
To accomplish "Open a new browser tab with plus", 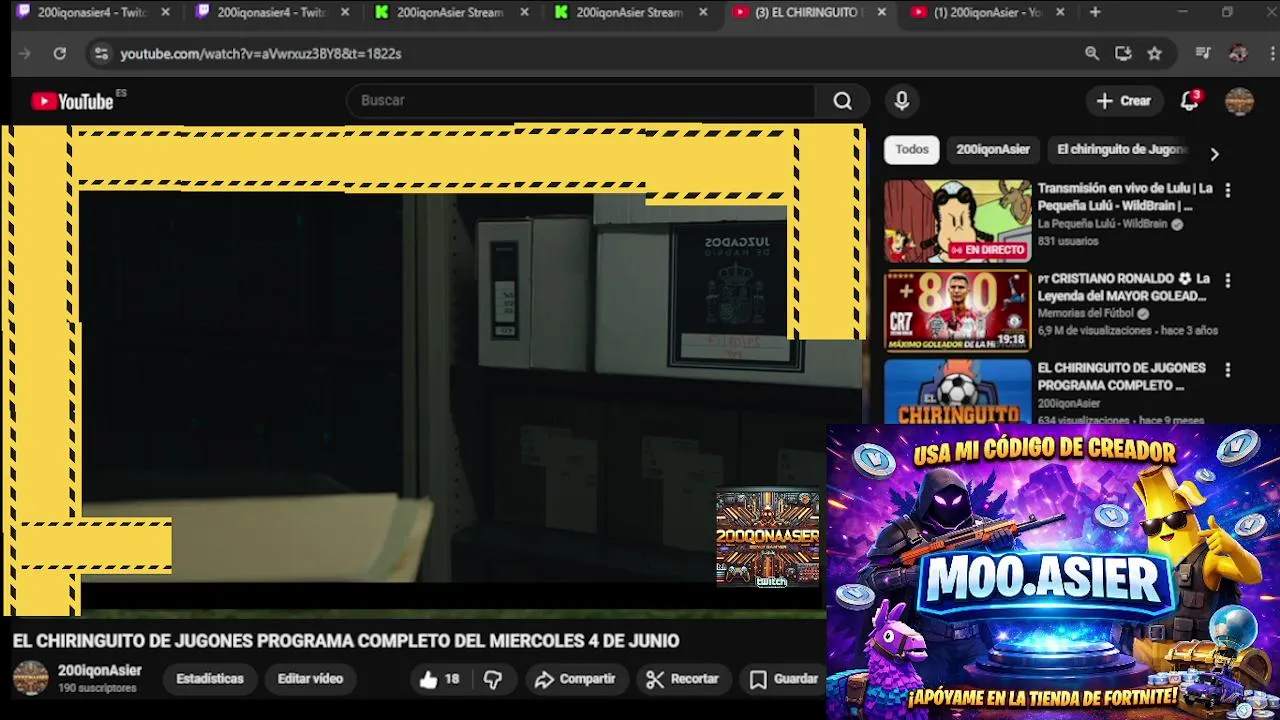I will [x=1095, y=13].
